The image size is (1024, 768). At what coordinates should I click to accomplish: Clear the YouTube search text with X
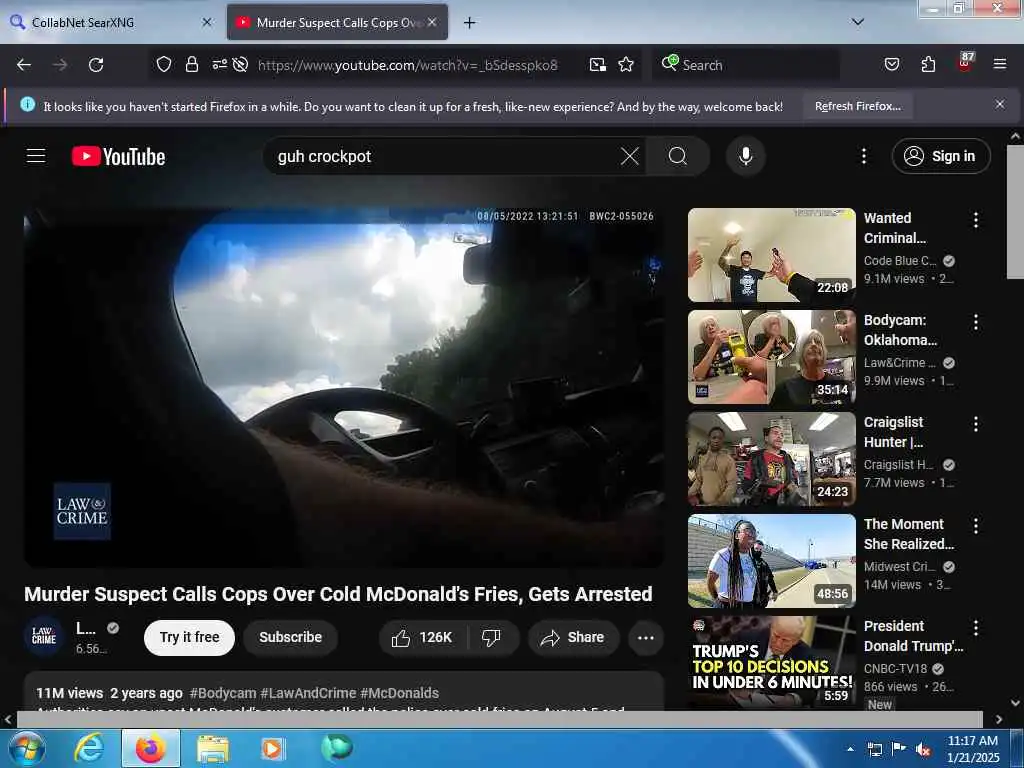coord(630,156)
